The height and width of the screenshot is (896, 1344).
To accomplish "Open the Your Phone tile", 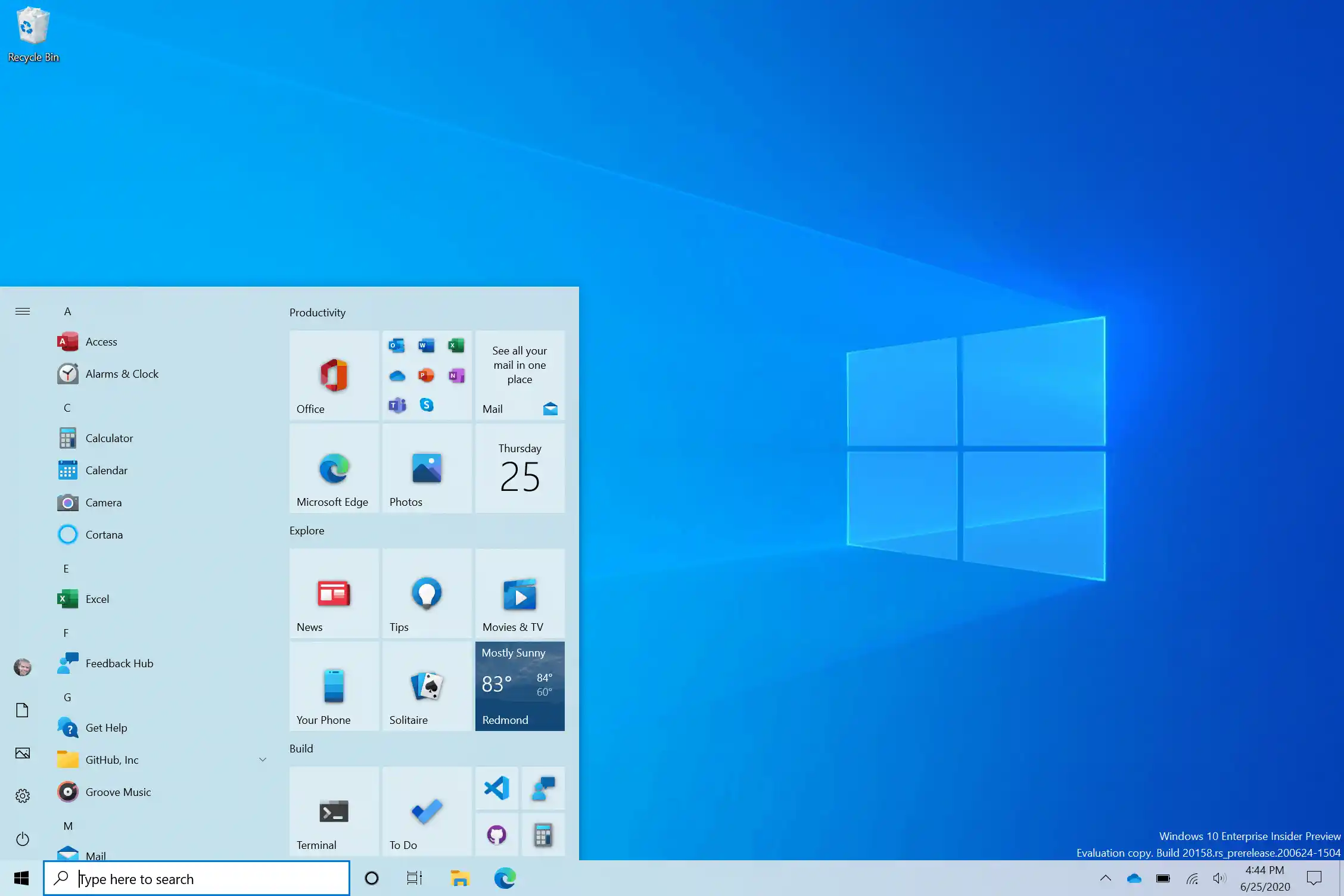I will tap(334, 685).
